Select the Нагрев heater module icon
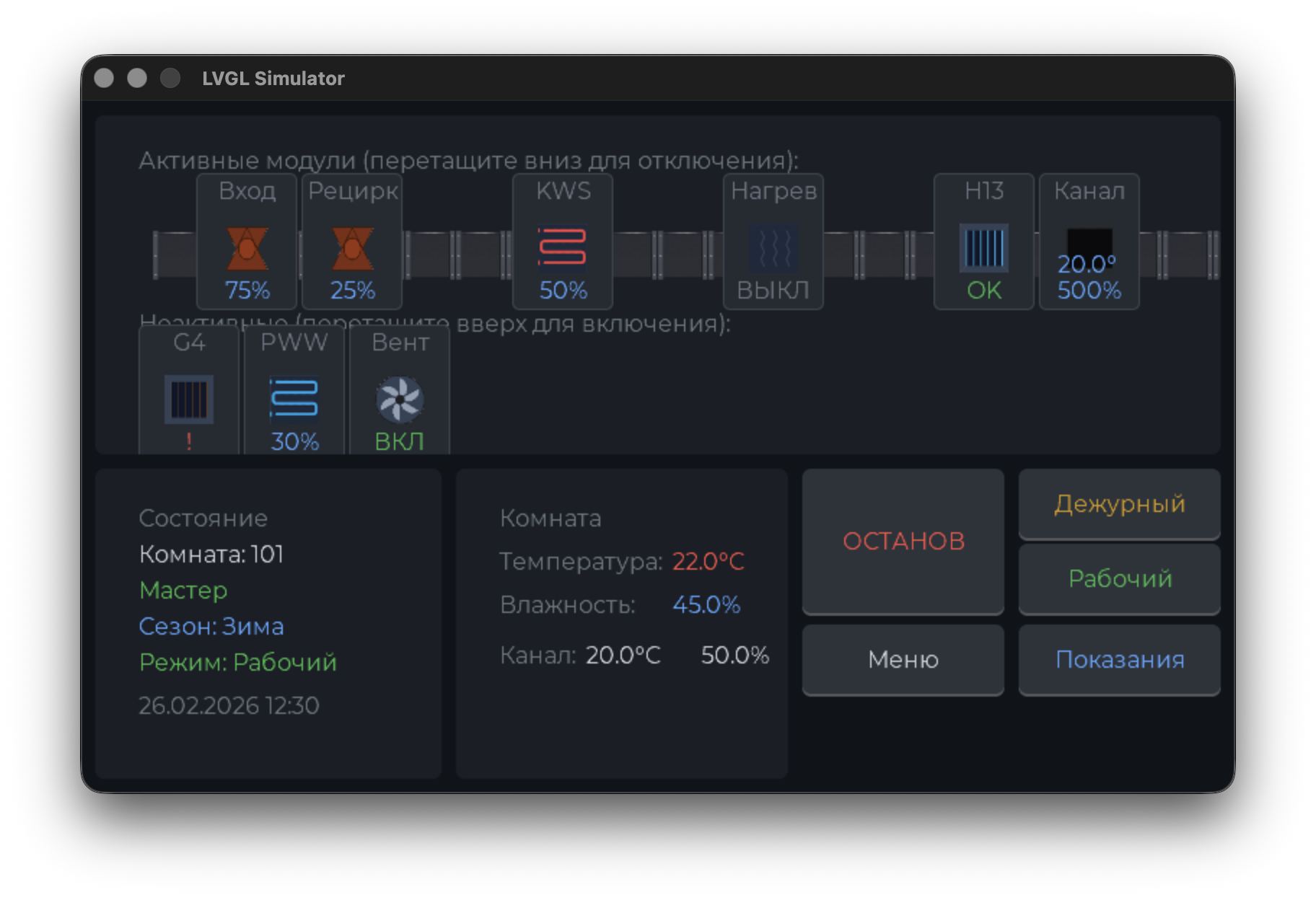Screen dimensions: 1316x900 click(x=773, y=248)
